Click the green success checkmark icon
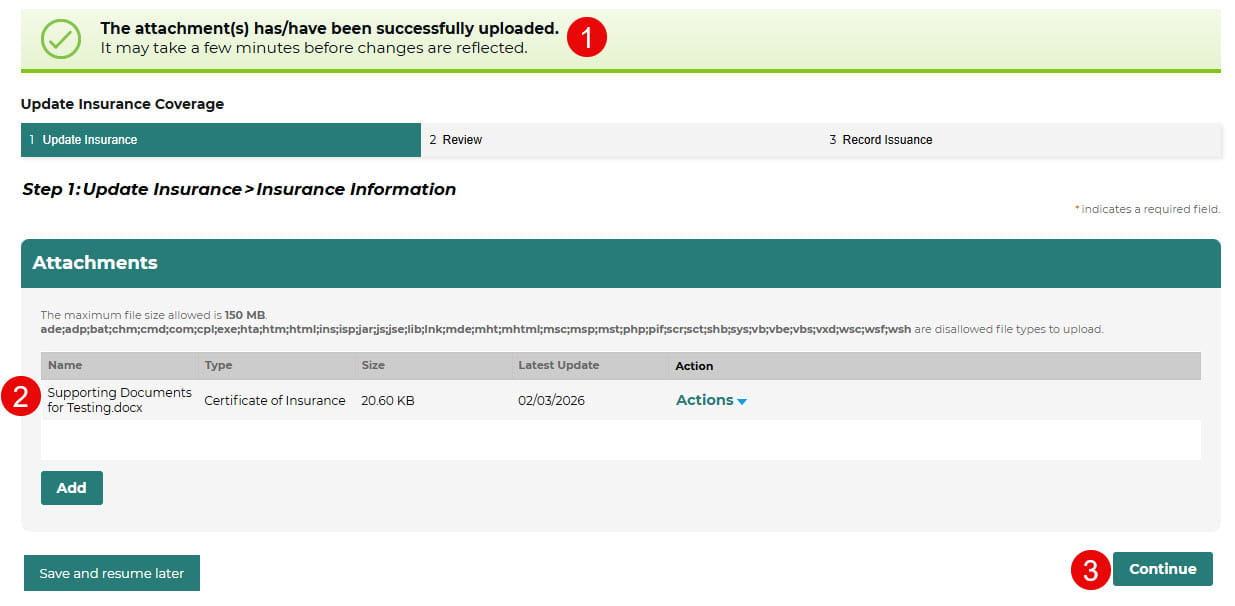The image size is (1235, 606). click(61, 39)
